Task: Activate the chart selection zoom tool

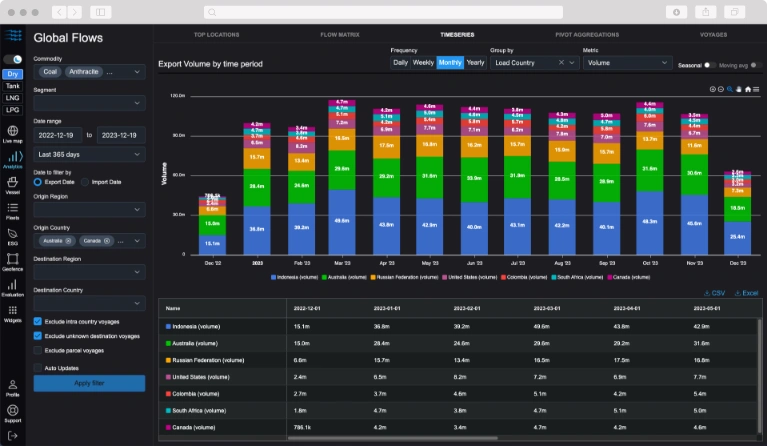Action: 729,89
